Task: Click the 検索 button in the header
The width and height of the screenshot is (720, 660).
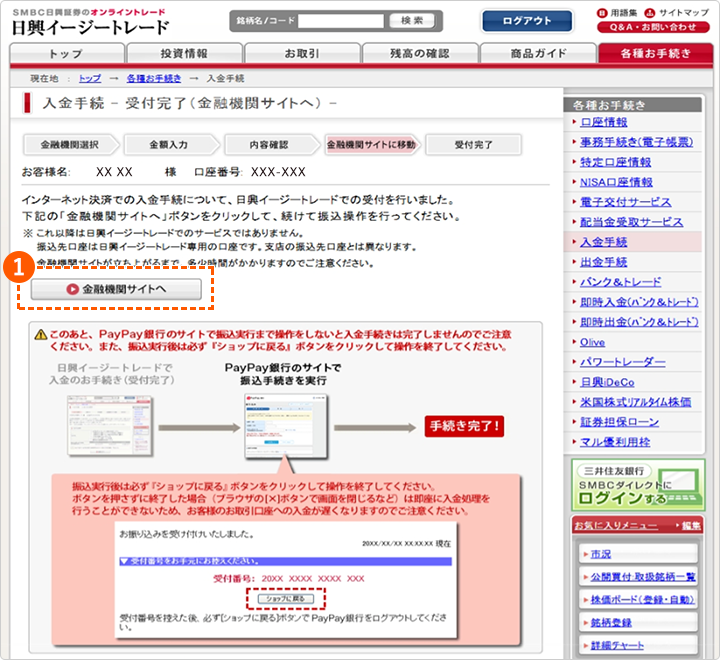Action: pyautogui.click(x=412, y=21)
